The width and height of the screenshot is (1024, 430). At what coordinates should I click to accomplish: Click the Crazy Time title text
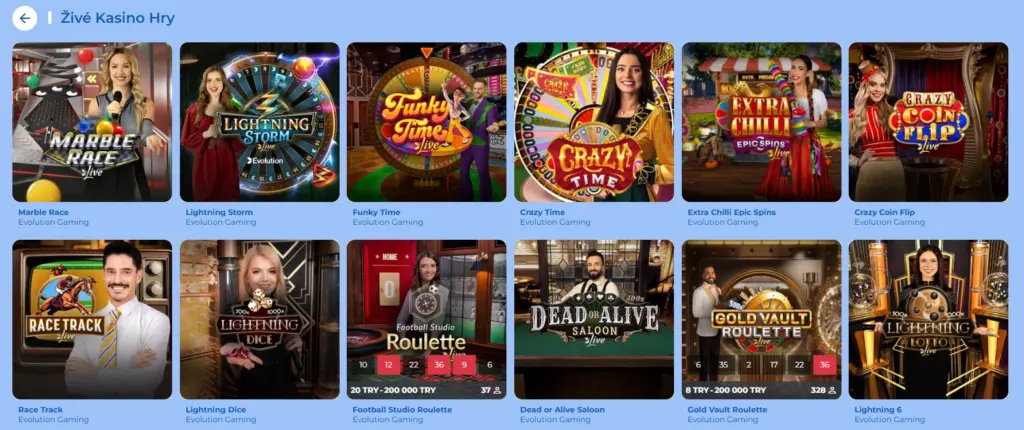tap(542, 212)
